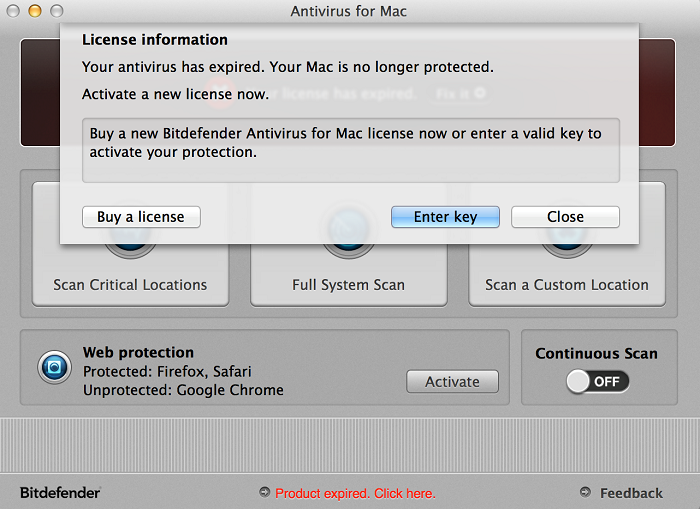The width and height of the screenshot is (700, 509).
Task: Activate web protection for Google Chrome
Action: coord(452,381)
